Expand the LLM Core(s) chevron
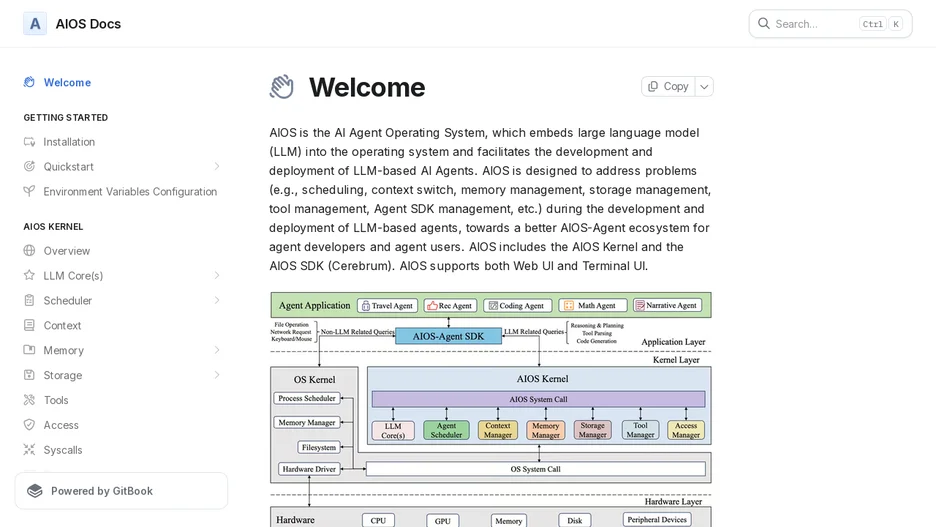The height and width of the screenshot is (527, 936). (x=217, y=276)
